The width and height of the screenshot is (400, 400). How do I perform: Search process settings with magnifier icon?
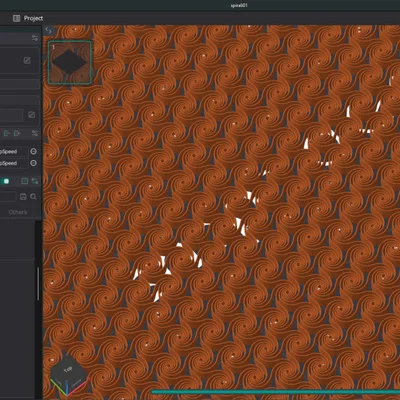(x=33, y=197)
